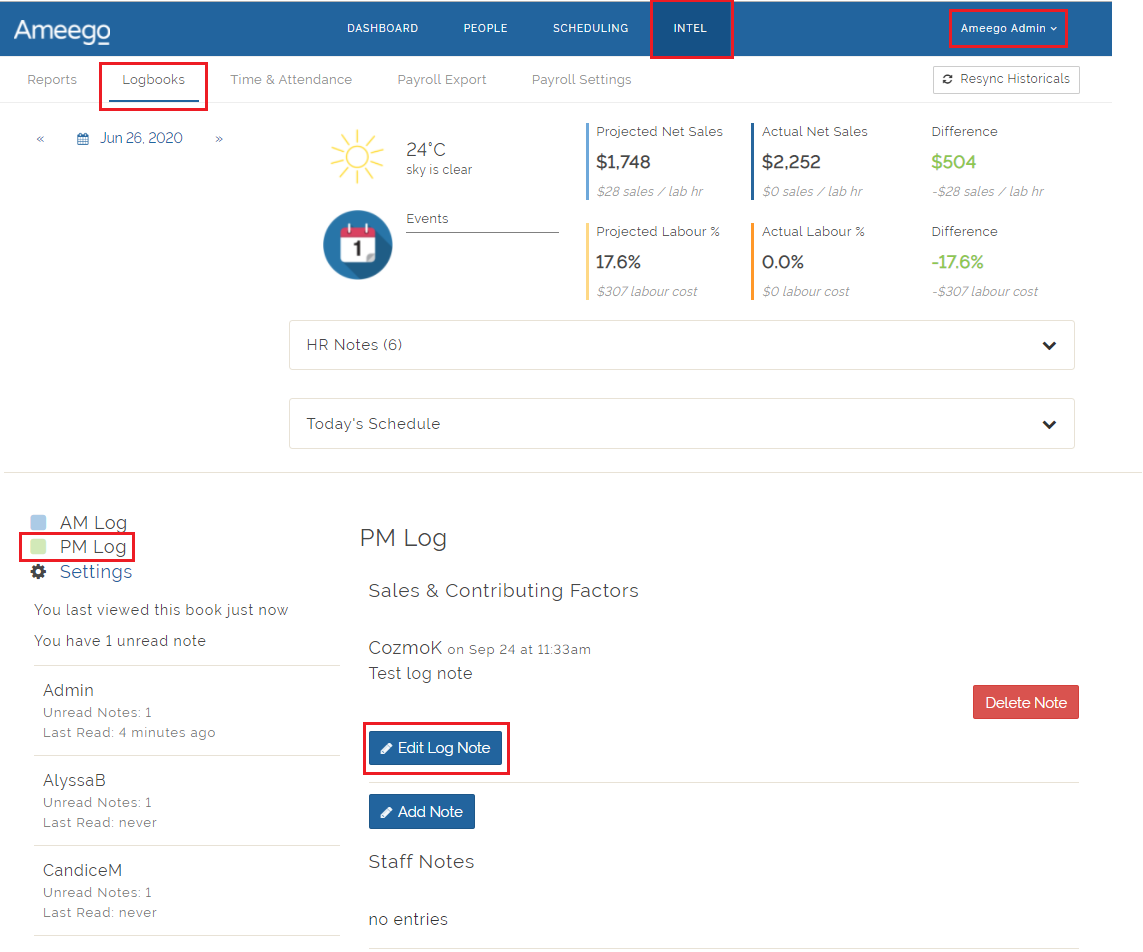Open the Payroll Export tab
1143x952 pixels.
pyautogui.click(x=441, y=80)
